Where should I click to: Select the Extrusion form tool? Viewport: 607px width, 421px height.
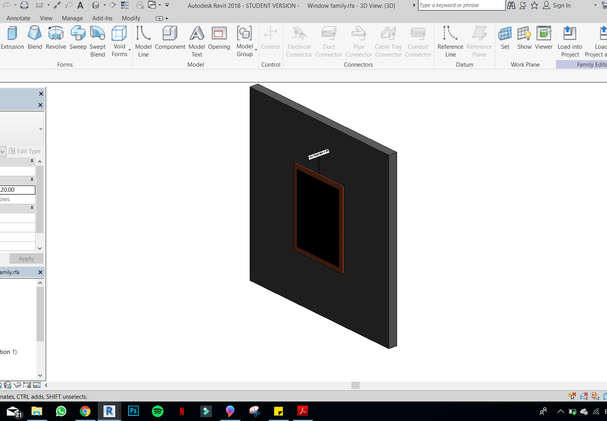(12, 38)
